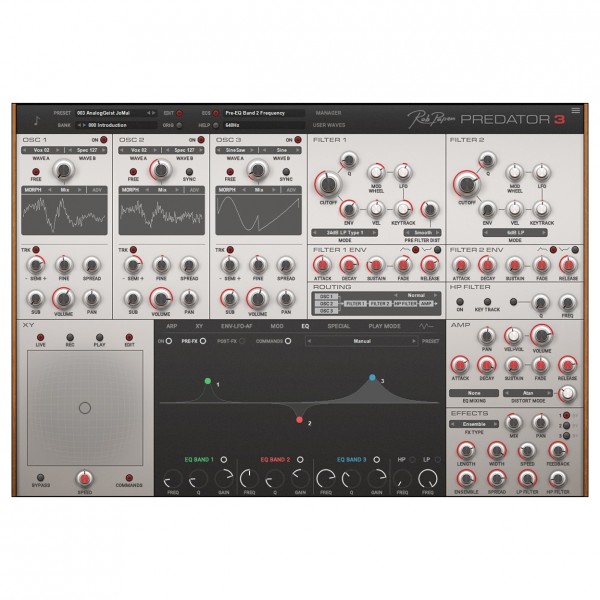Enable HP Filter KEY TRACK
The height and width of the screenshot is (600, 600).
pos(487,302)
